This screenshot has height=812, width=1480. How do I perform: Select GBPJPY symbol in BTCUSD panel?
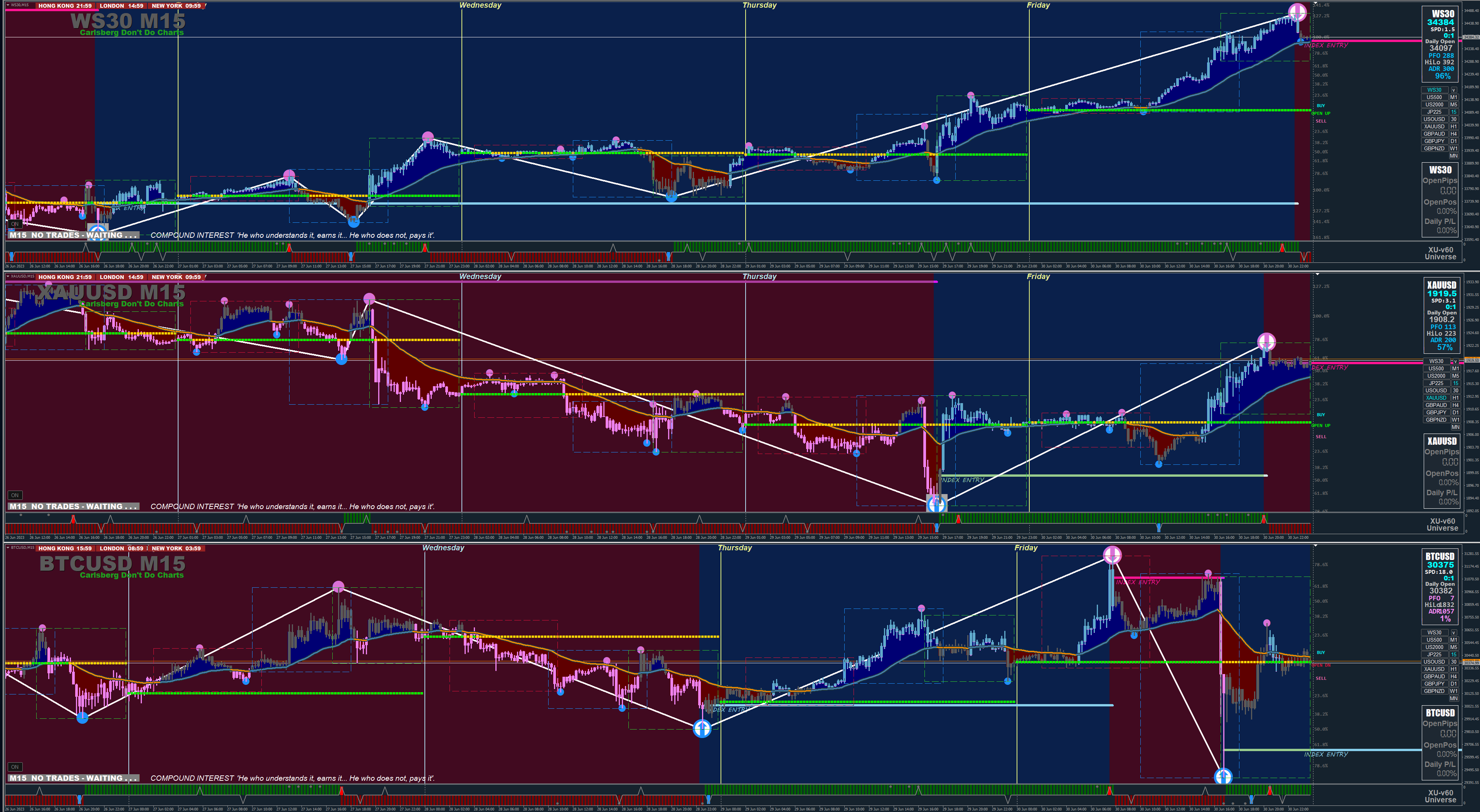(1434, 683)
